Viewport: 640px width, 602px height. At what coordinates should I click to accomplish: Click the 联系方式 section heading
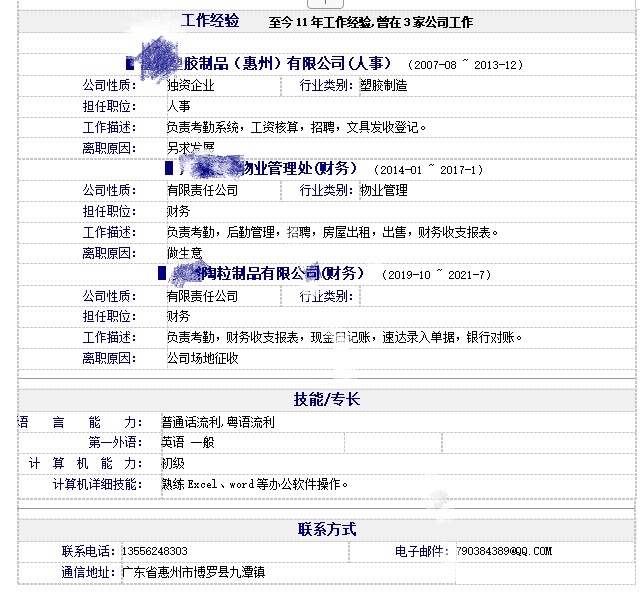click(x=327, y=529)
